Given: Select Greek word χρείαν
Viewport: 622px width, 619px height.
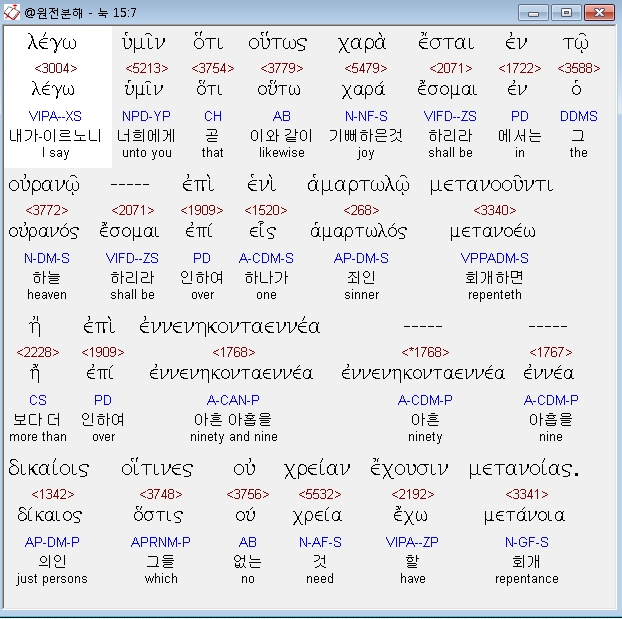Looking at the screenshot, I should point(317,469).
